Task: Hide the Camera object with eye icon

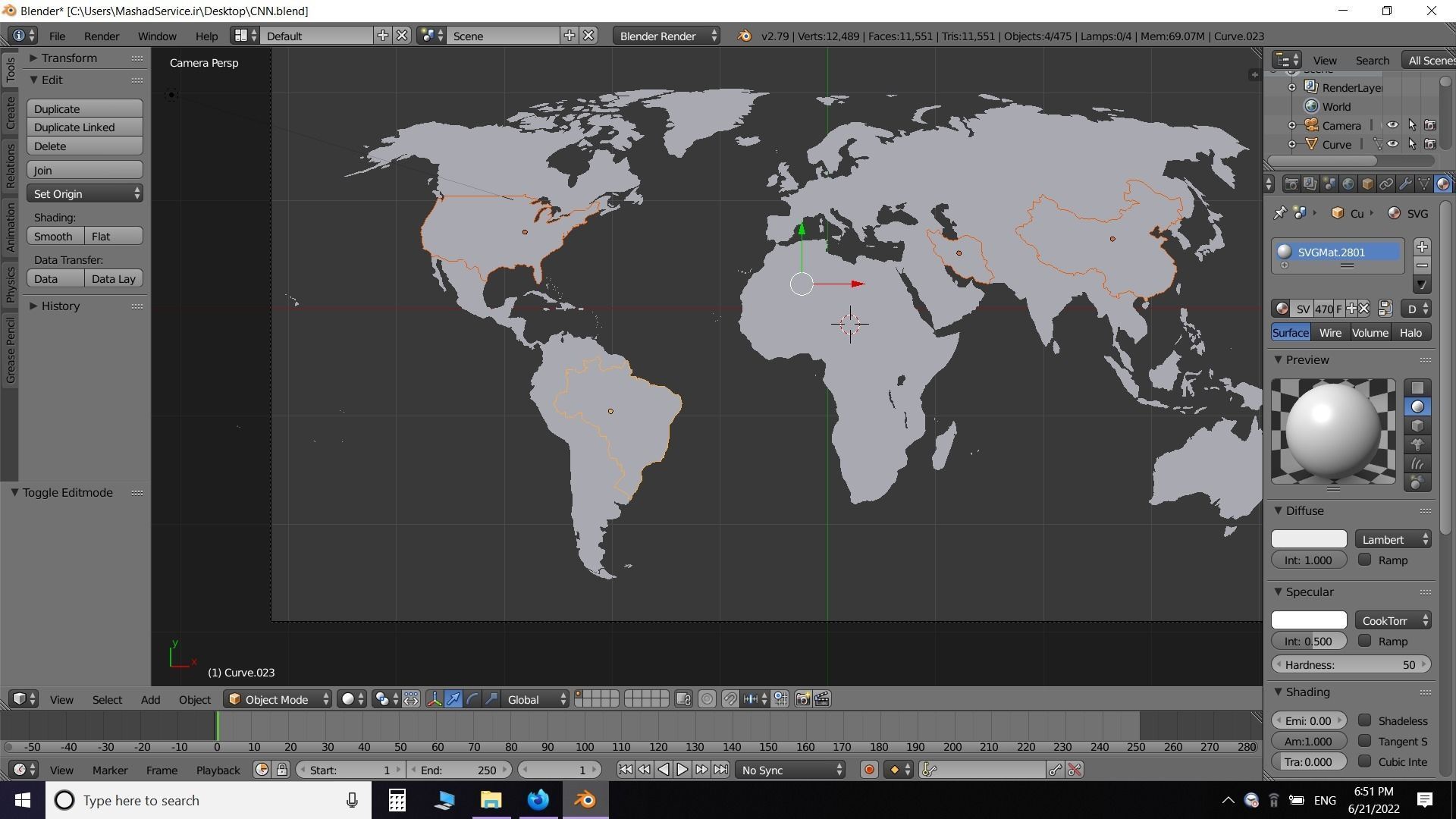Action: click(1393, 125)
